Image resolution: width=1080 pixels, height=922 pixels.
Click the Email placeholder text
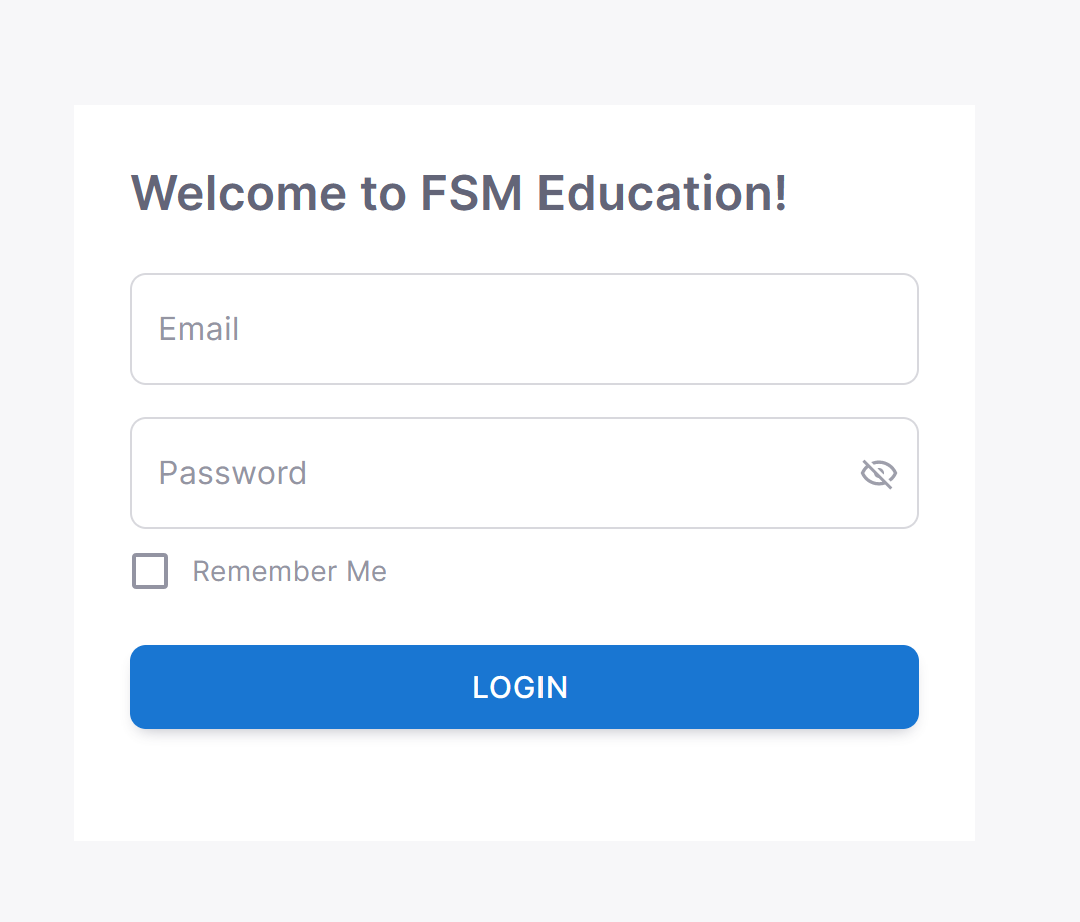[x=199, y=329]
